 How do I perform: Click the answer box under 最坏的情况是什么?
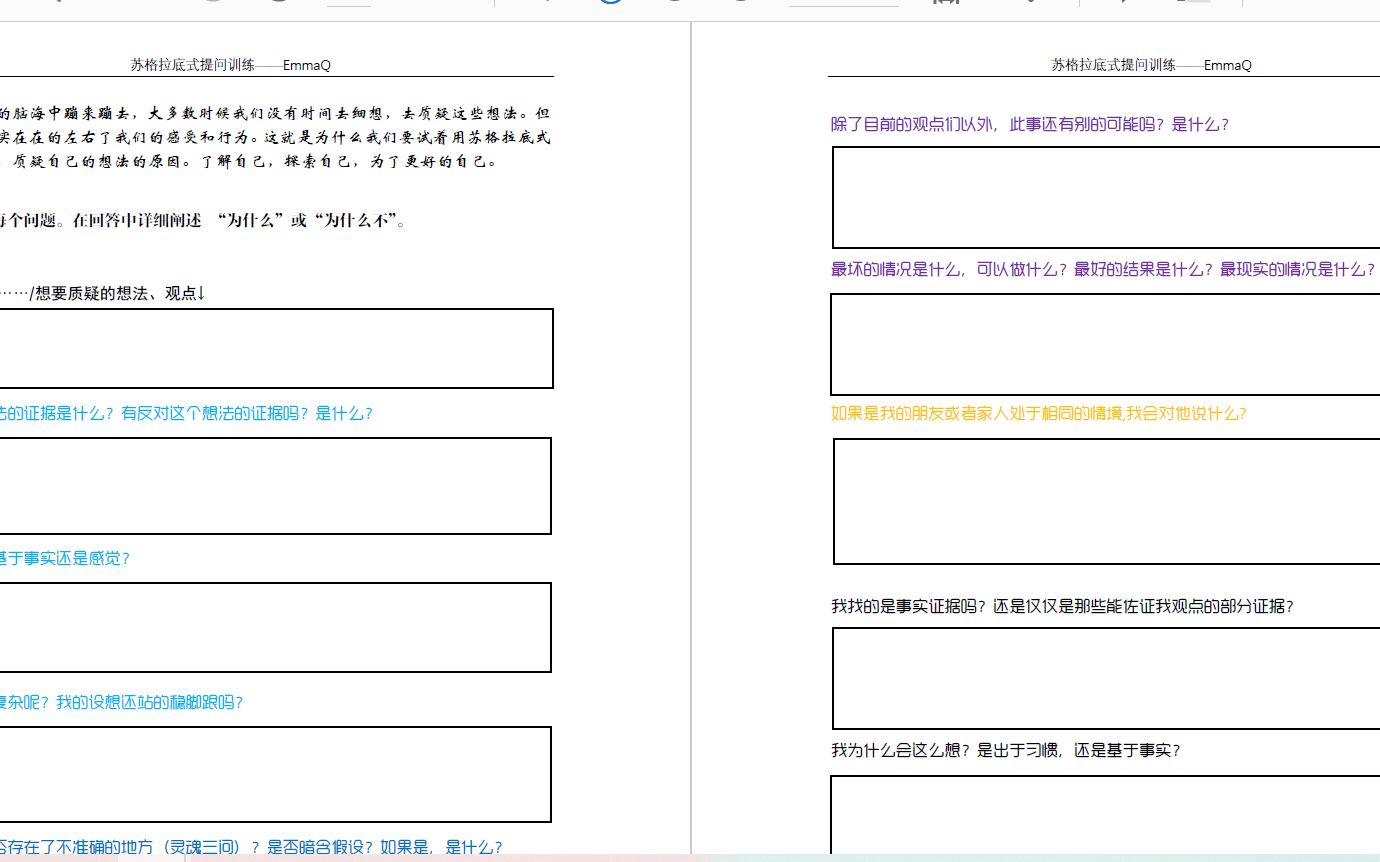pos(1105,344)
